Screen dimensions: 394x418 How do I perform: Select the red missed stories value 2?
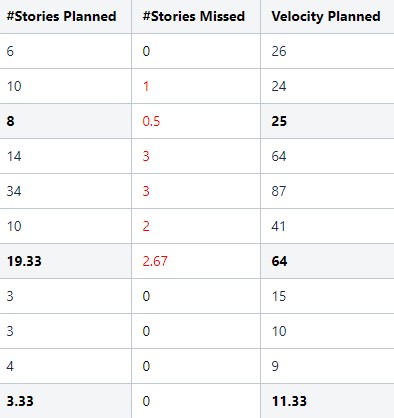click(x=146, y=226)
